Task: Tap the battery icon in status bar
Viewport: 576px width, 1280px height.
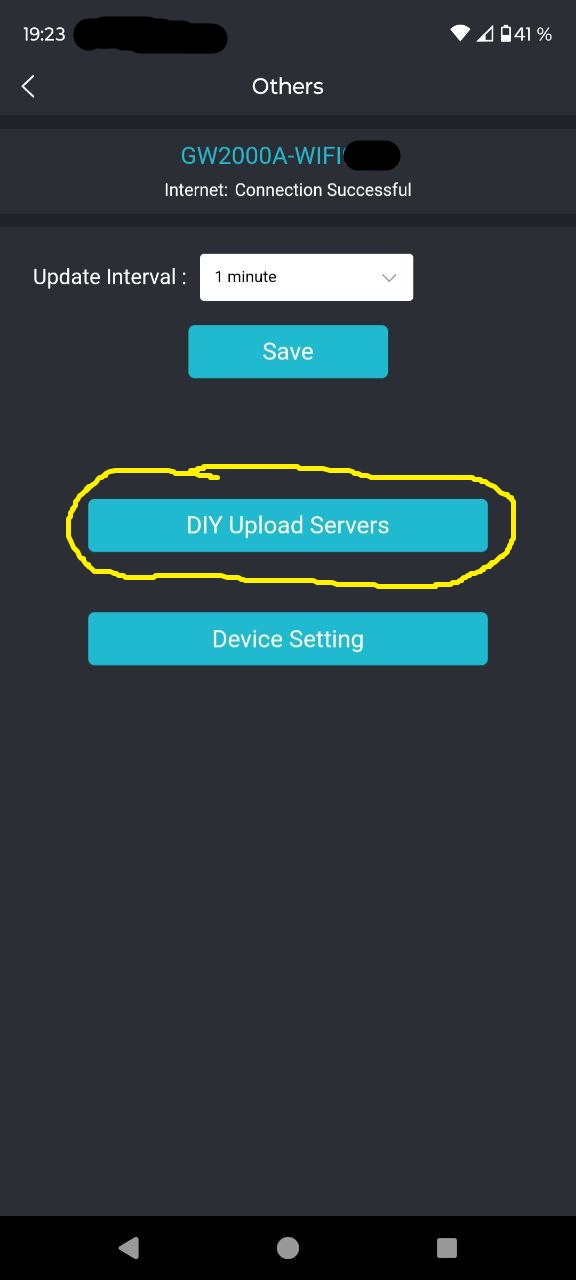Action: pos(506,34)
